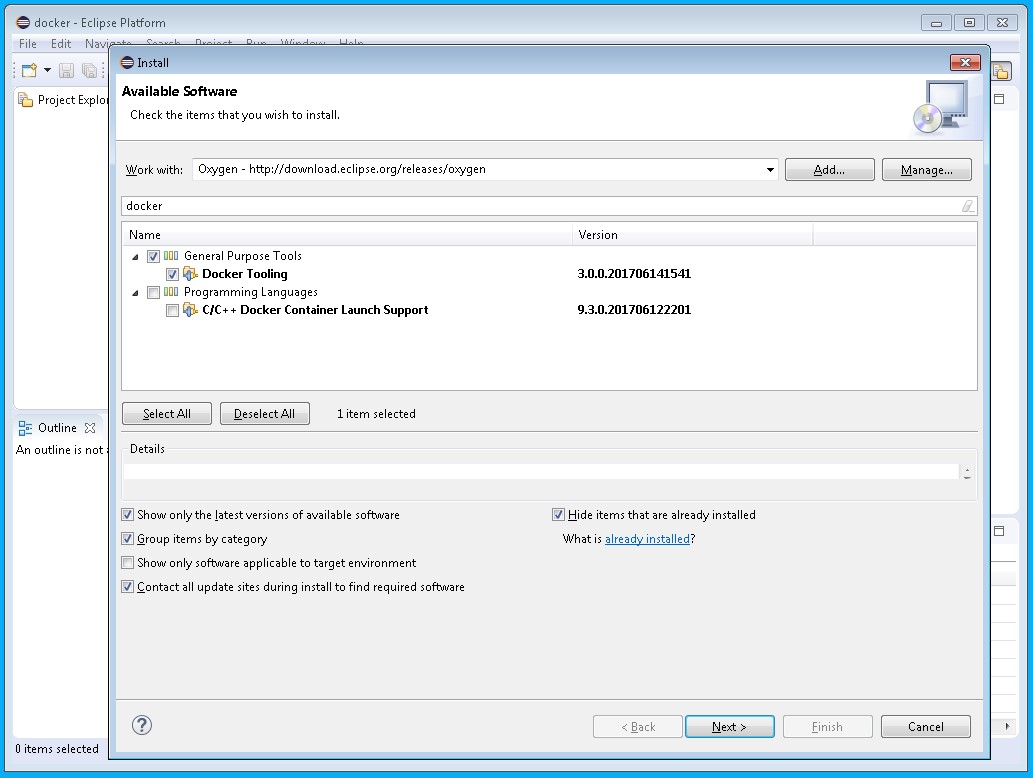Open the Work with site dropdown
Screen dimensions: 1033x778
770,170
